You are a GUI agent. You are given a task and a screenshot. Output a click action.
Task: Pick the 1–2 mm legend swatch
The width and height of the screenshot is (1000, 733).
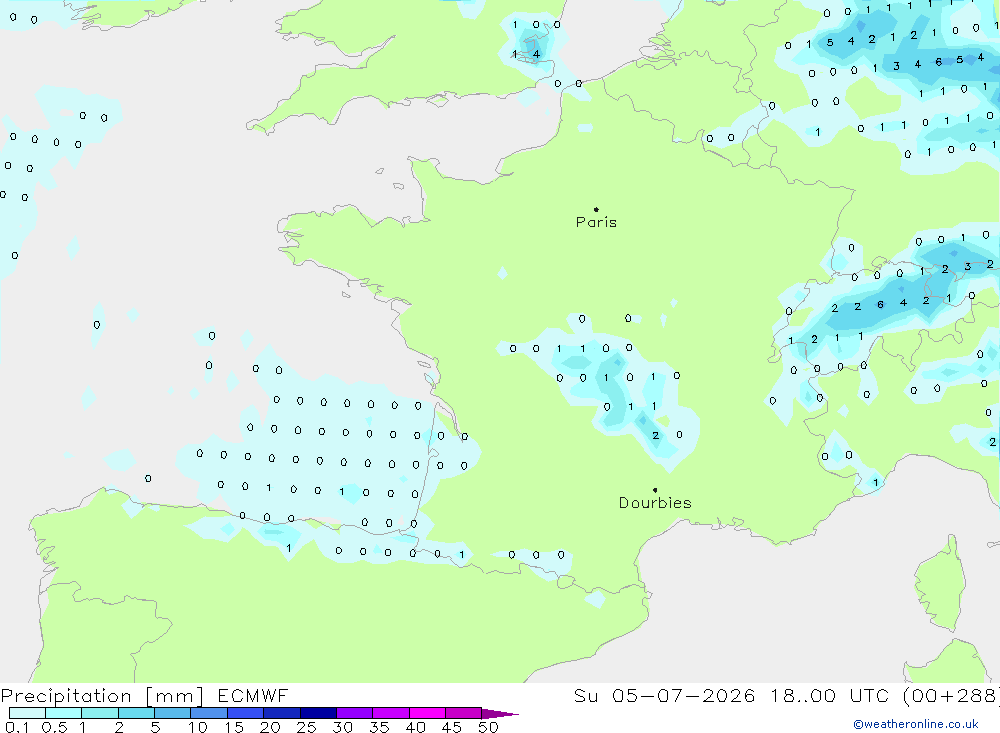pos(100,713)
